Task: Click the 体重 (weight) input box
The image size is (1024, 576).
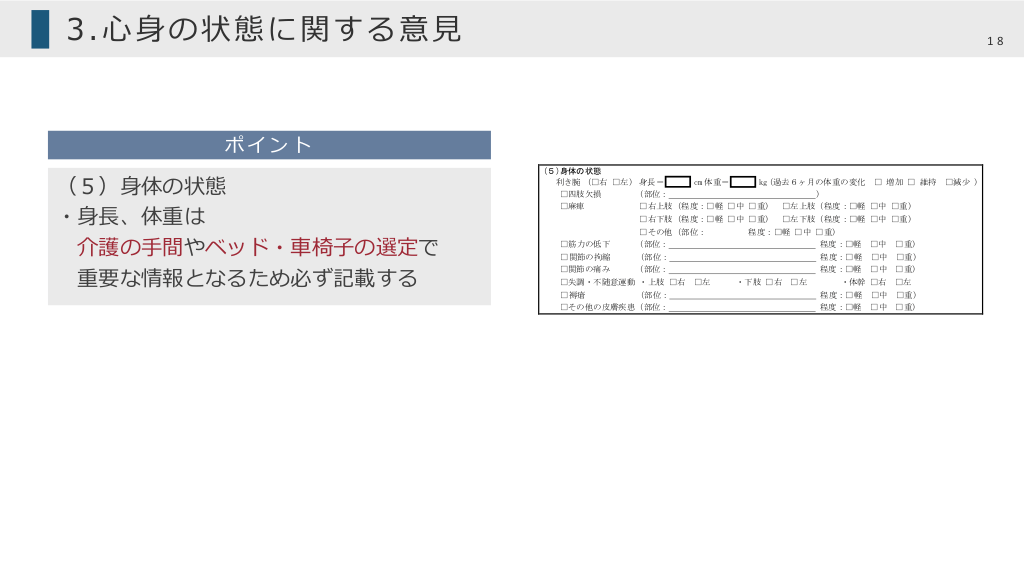Action: tap(743, 182)
